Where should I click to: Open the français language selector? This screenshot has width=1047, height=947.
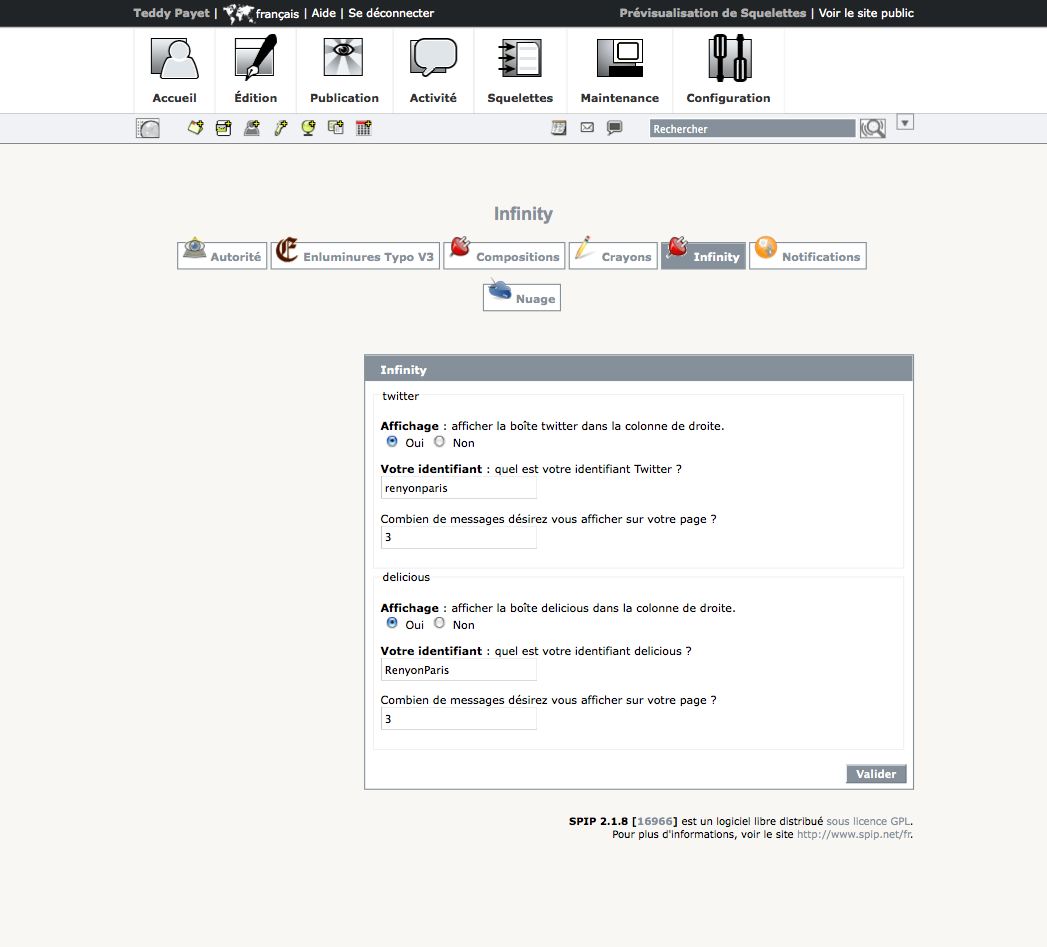point(275,14)
